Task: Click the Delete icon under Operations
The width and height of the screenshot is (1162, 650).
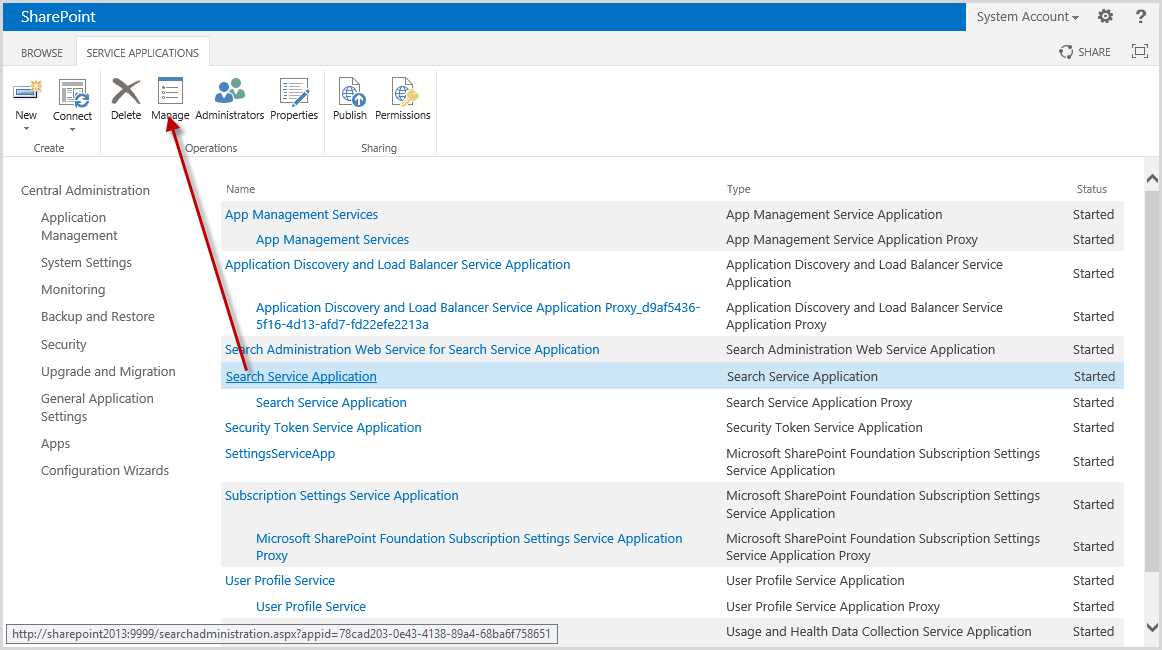Action: (x=125, y=99)
